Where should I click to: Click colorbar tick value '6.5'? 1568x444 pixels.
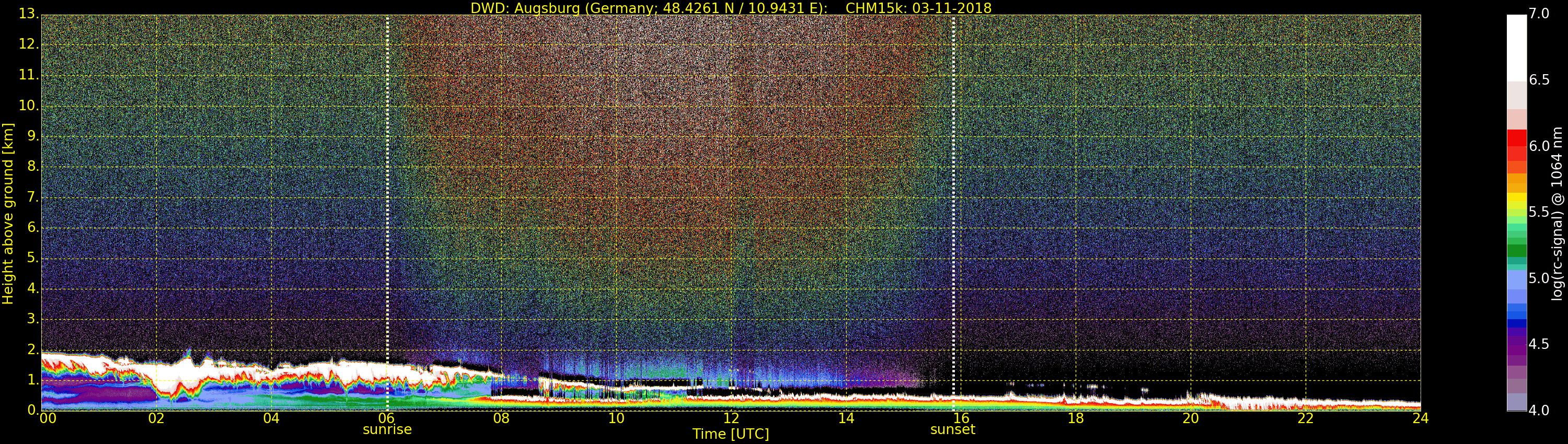point(1539,80)
